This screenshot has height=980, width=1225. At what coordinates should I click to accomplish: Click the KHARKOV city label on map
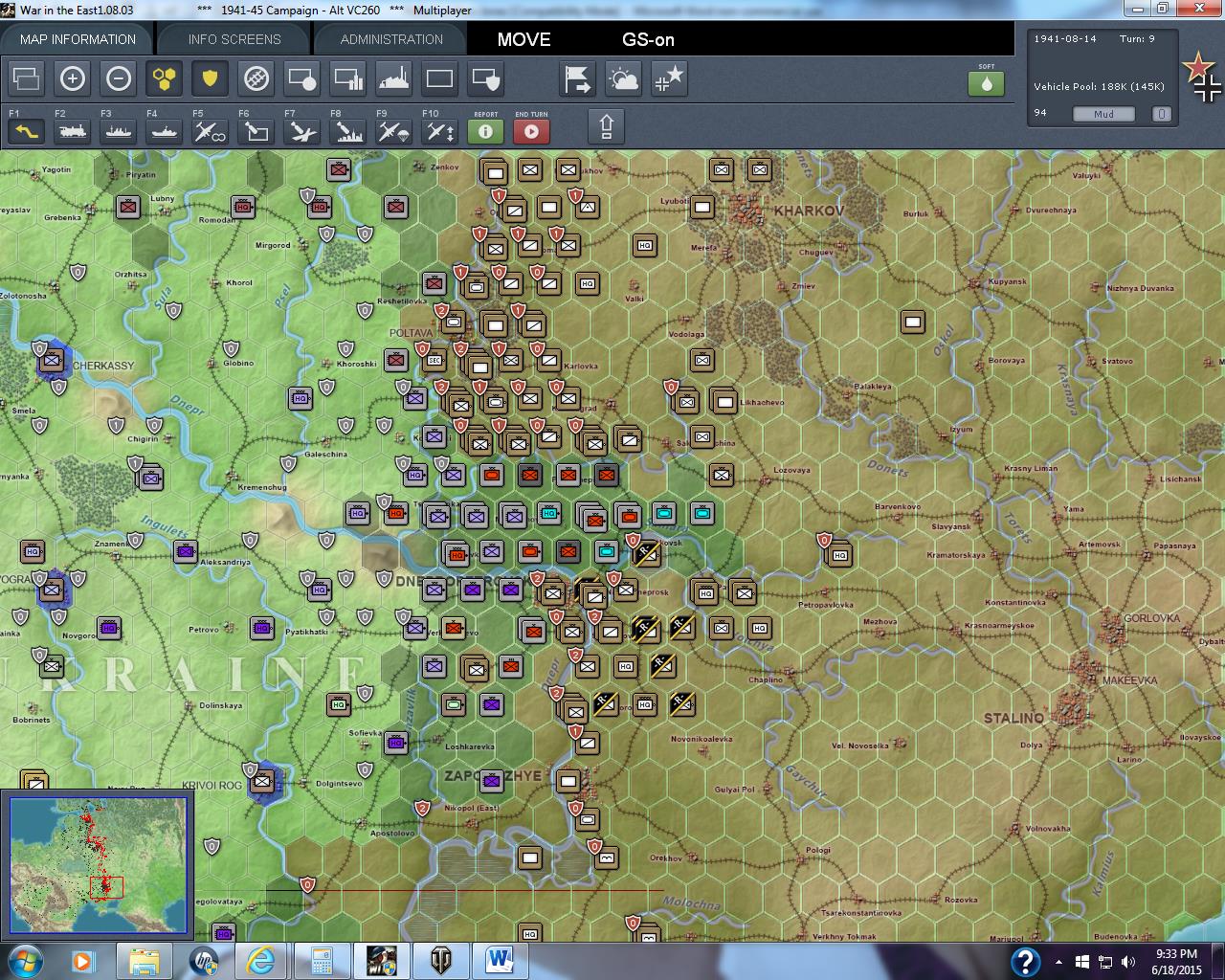[809, 211]
